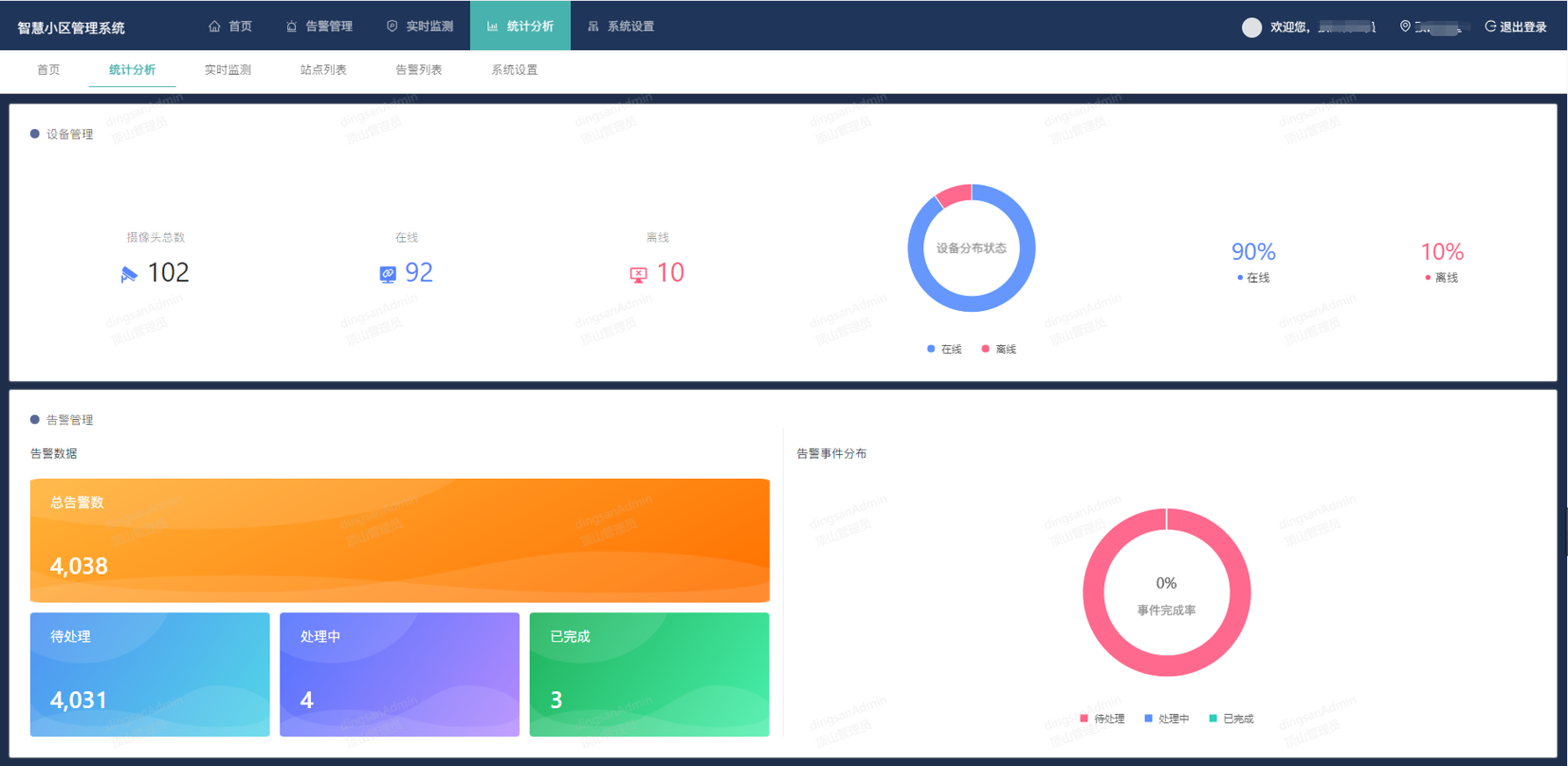
Task: Click the blue camera icon beside 102
Action: click(130, 275)
